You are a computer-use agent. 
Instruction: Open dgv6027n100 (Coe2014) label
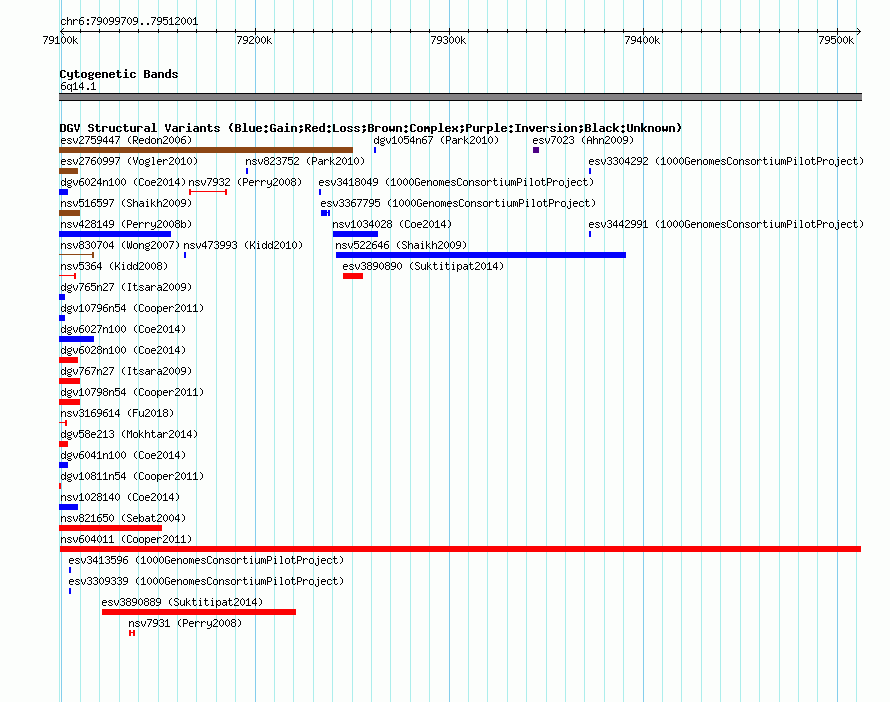pos(123,329)
